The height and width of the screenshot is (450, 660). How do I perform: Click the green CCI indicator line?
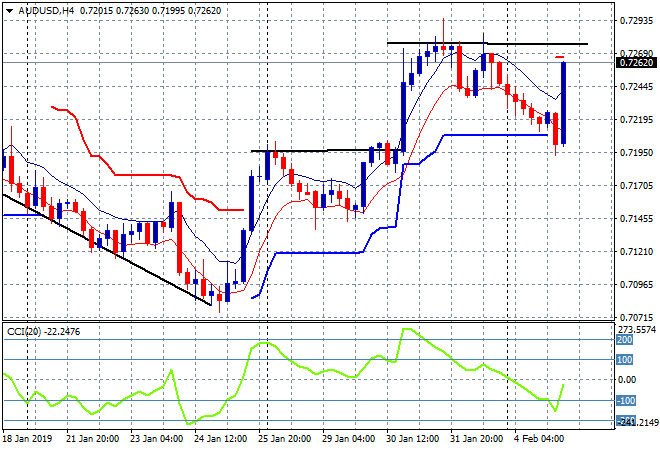click(x=283, y=376)
